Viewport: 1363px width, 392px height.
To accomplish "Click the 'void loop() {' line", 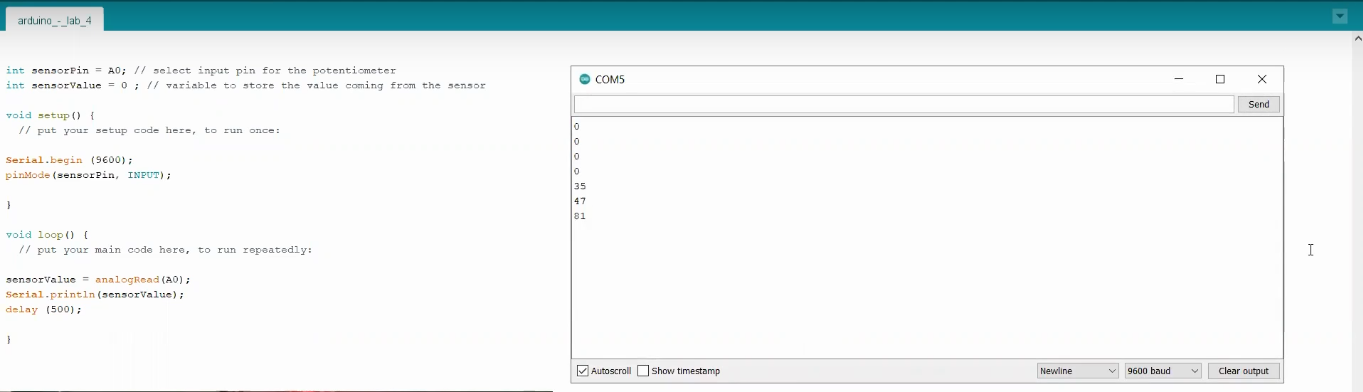I will point(47,235).
